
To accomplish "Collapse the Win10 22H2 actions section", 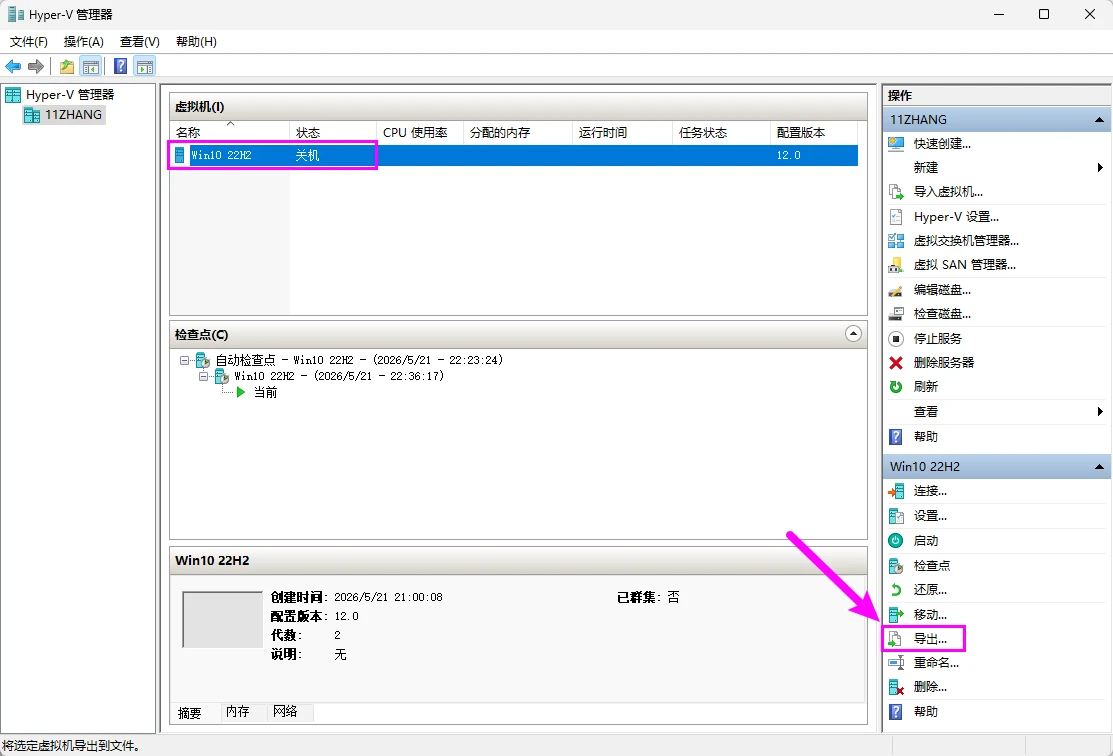I will tap(1099, 467).
